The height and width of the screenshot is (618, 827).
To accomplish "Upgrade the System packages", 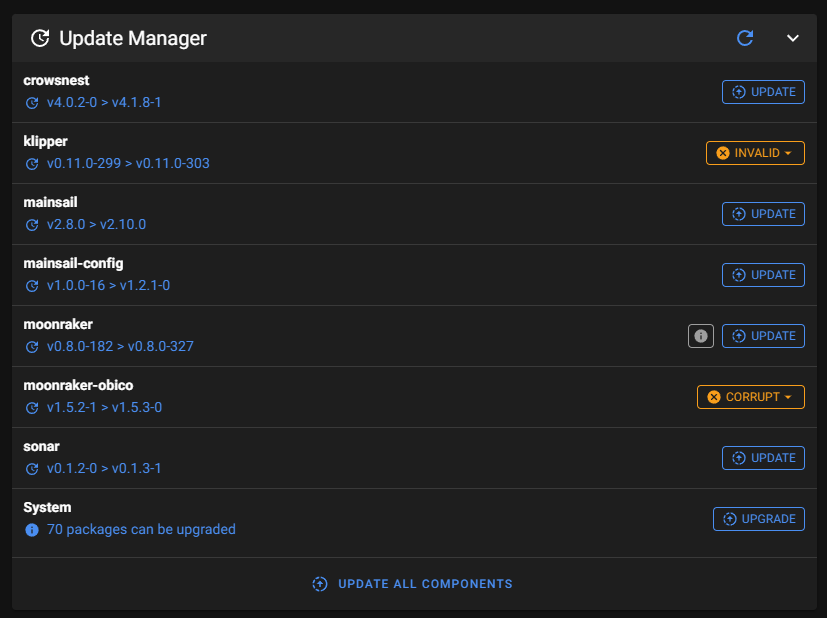I will (x=758, y=519).
